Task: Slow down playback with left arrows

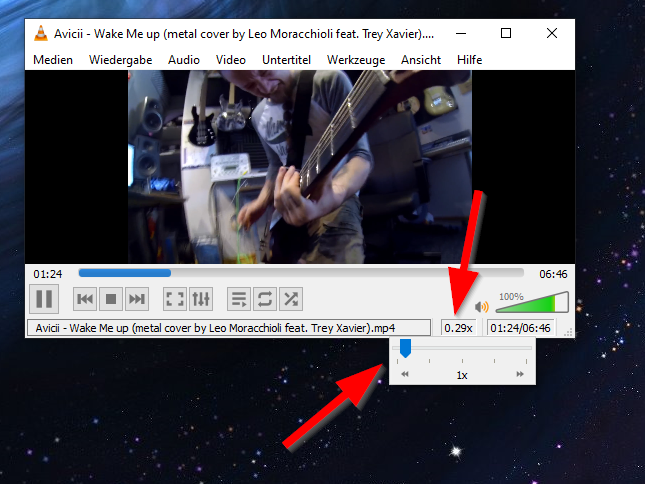Action: 405,374
